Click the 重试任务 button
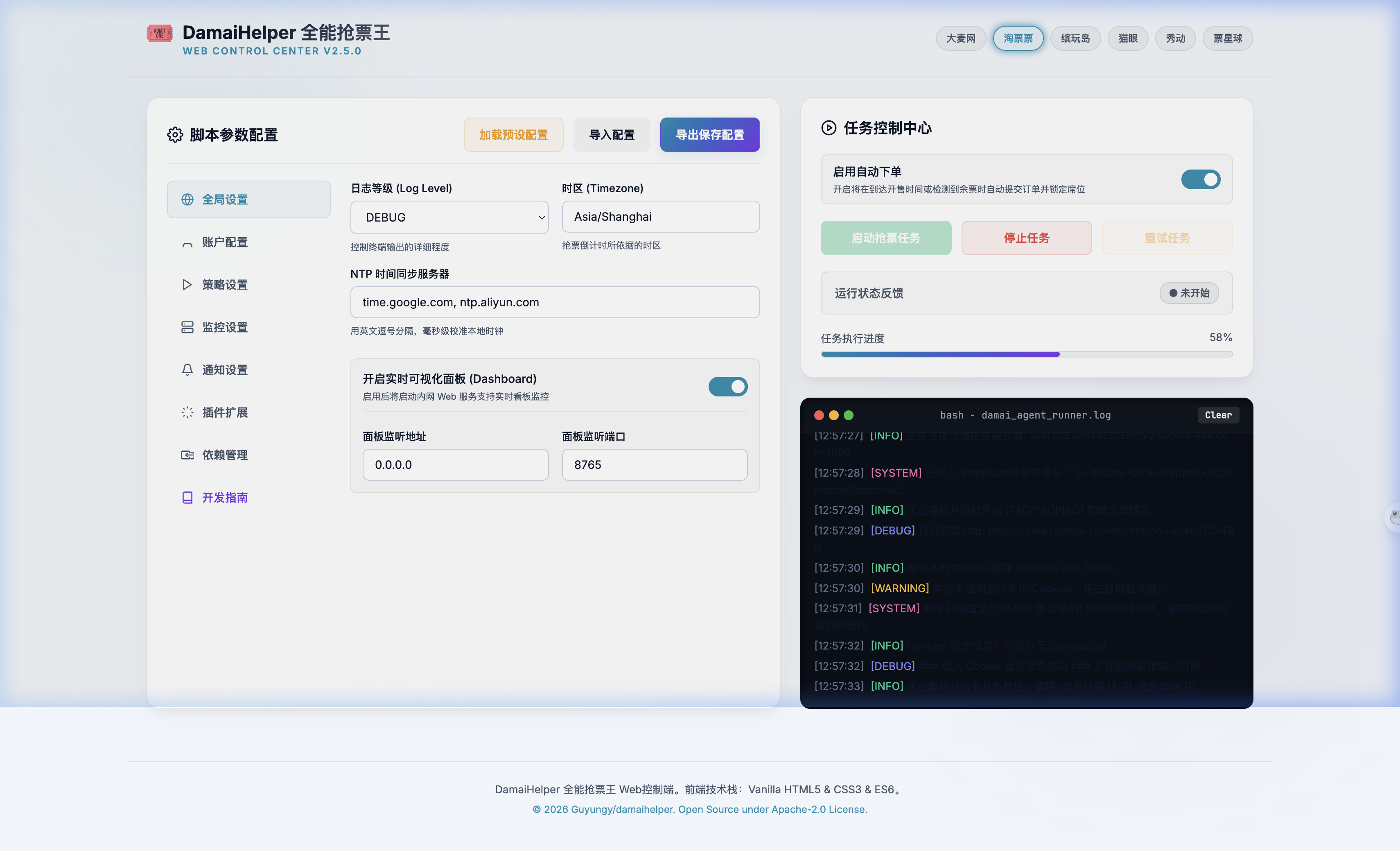1400x851 pixels. pos(1167,238)
